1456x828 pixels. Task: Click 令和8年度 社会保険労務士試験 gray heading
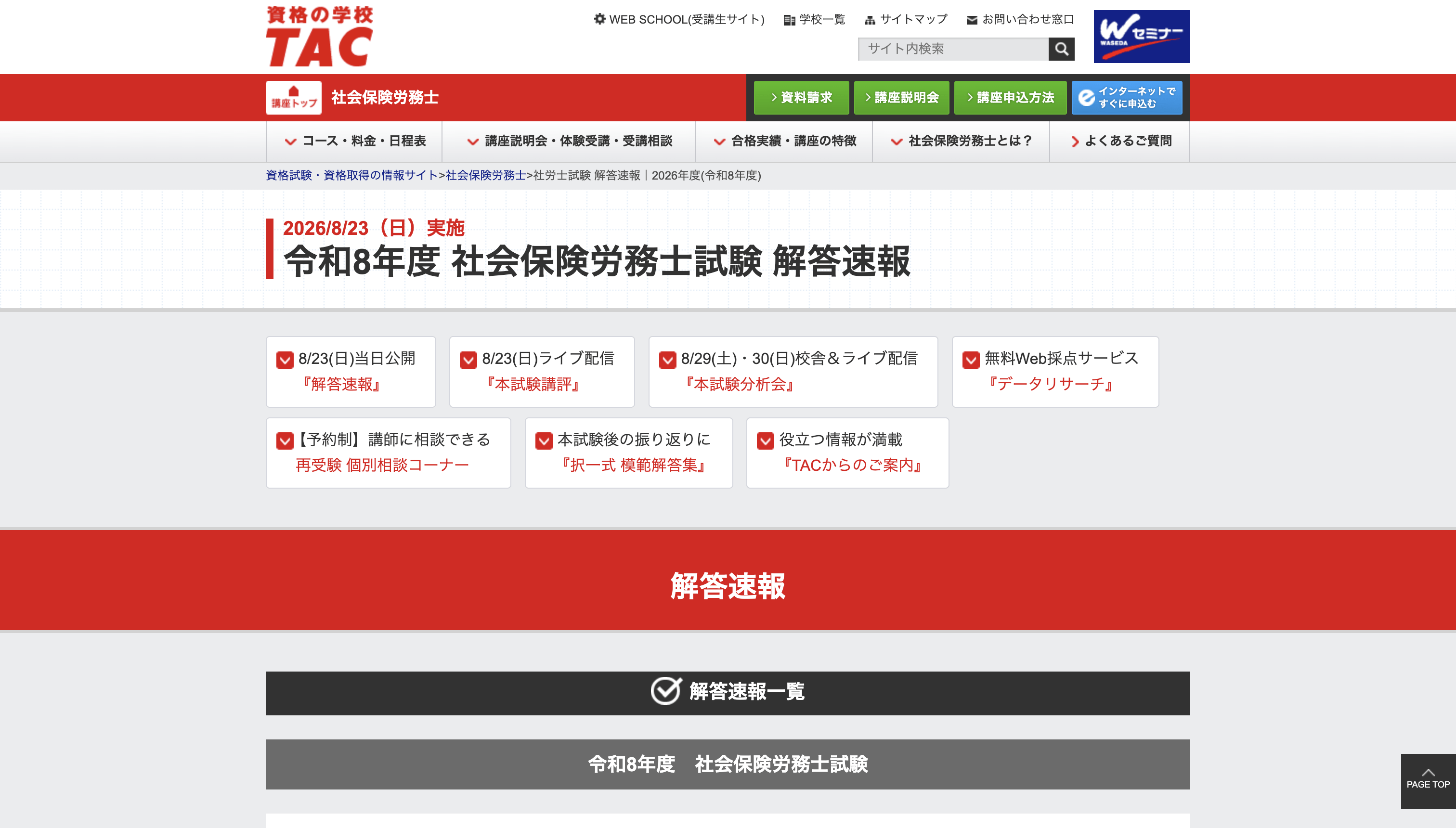[728, 764]
